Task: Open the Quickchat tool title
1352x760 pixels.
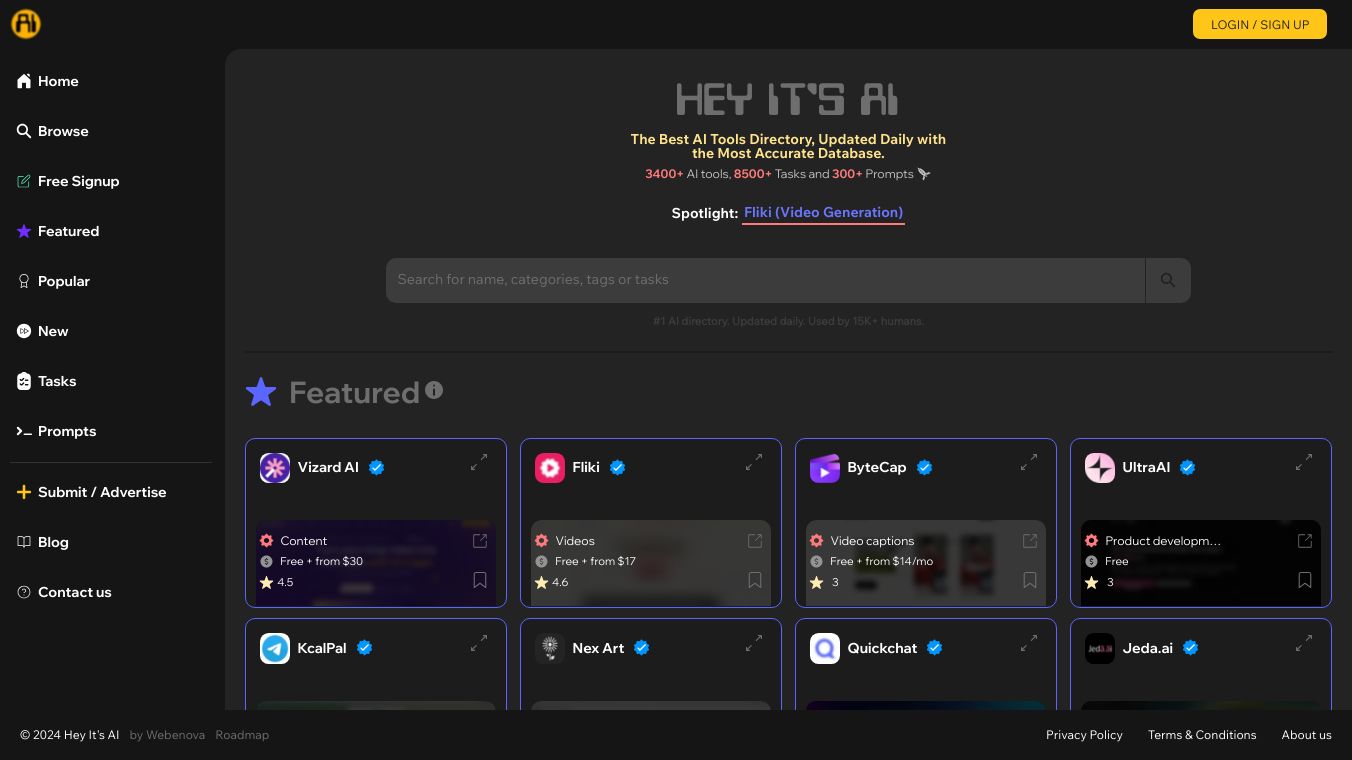Action: coord(883,648)
